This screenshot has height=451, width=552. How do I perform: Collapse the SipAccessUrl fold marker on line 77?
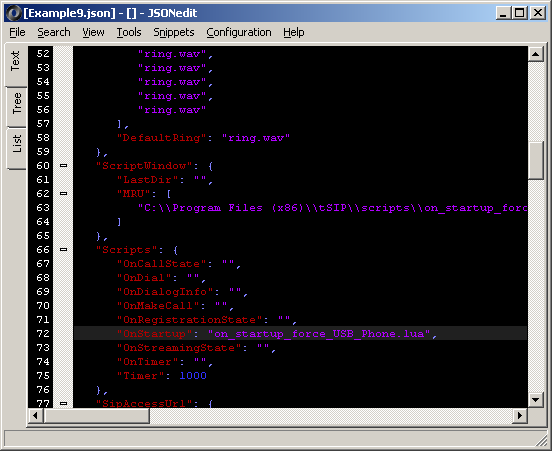coord(63,403)
